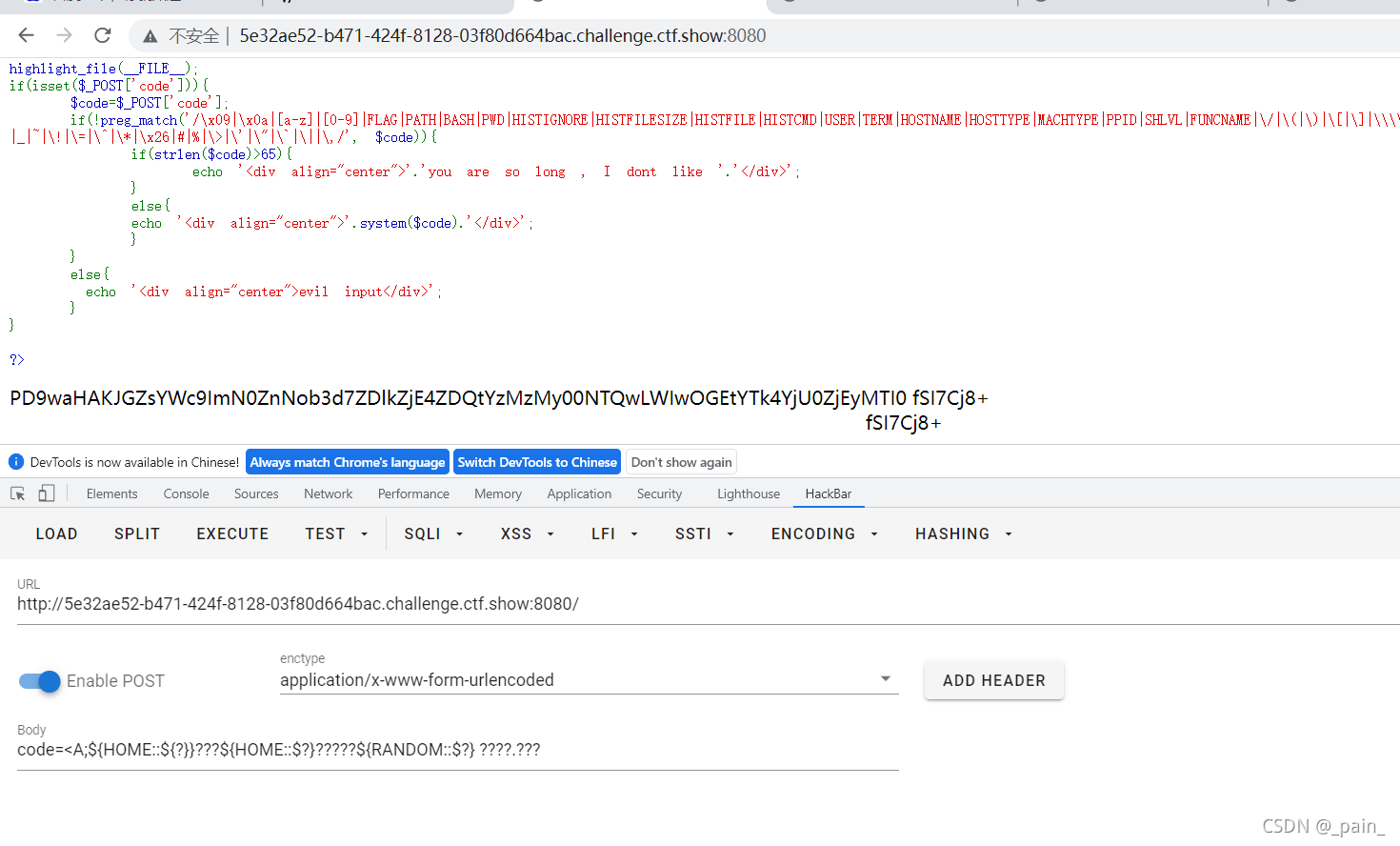Viewport: 1400px width, 846px height.
Task: Switch to the Network tab
Action: tap(328, 493)
